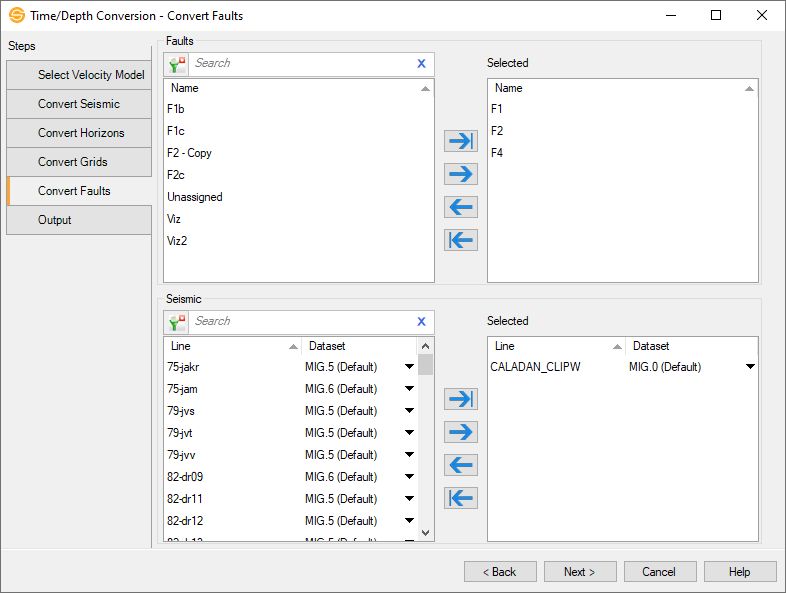Open dataset dropdown for line 75-jam
Screen dimensions: 786x593
(409, 389)
